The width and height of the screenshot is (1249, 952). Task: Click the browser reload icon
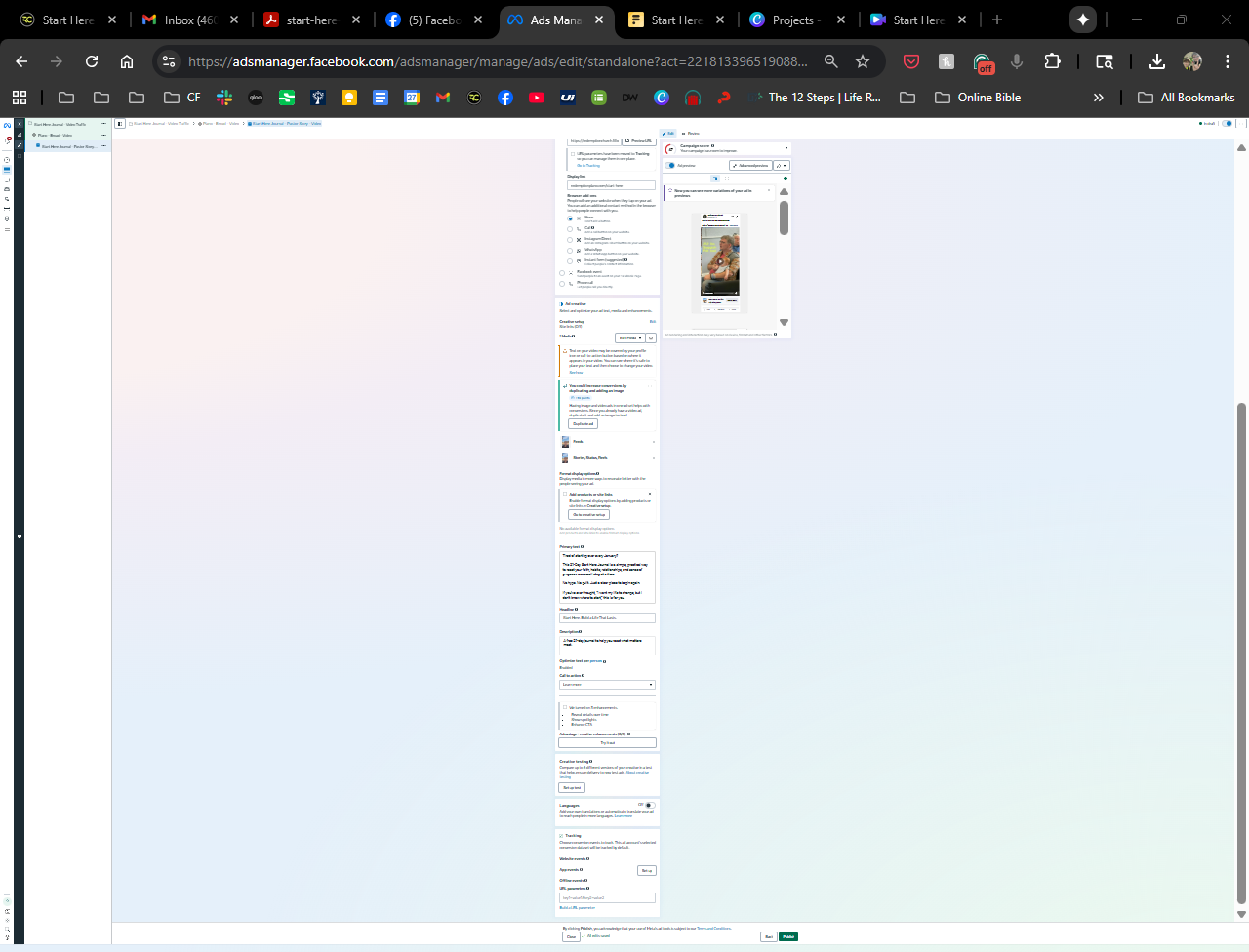click(x=92, y=61)
